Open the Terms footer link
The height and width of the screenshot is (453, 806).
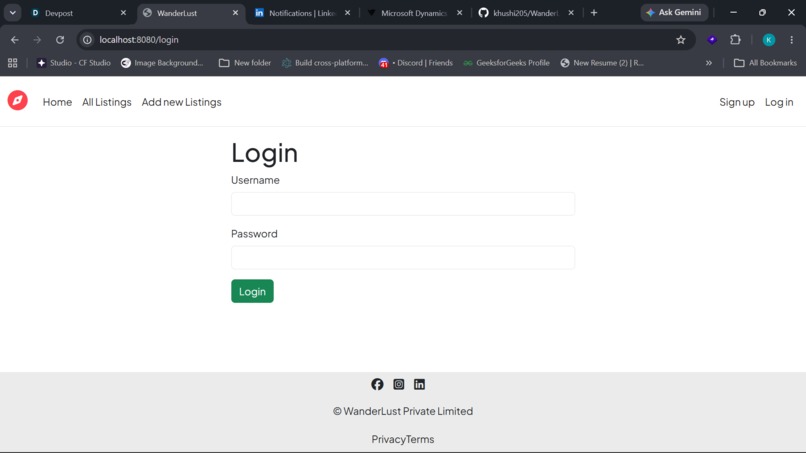click(420, 439)
